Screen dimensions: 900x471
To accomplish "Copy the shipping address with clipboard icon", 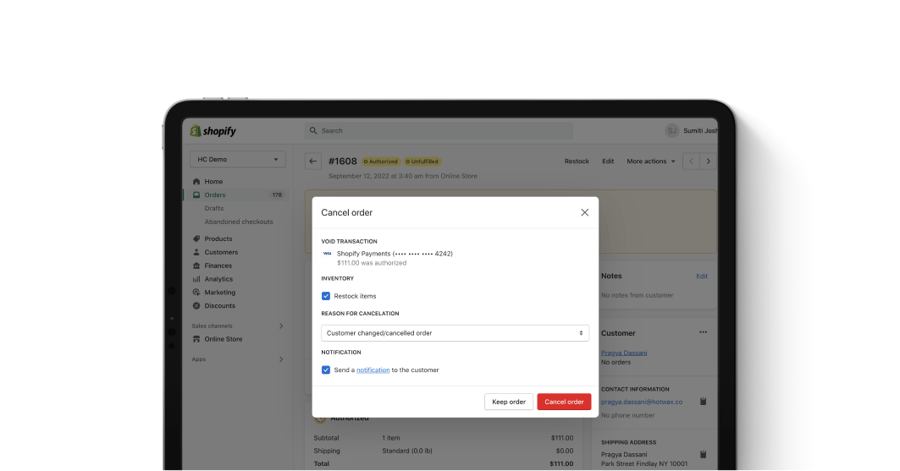I will coord(703,454).
